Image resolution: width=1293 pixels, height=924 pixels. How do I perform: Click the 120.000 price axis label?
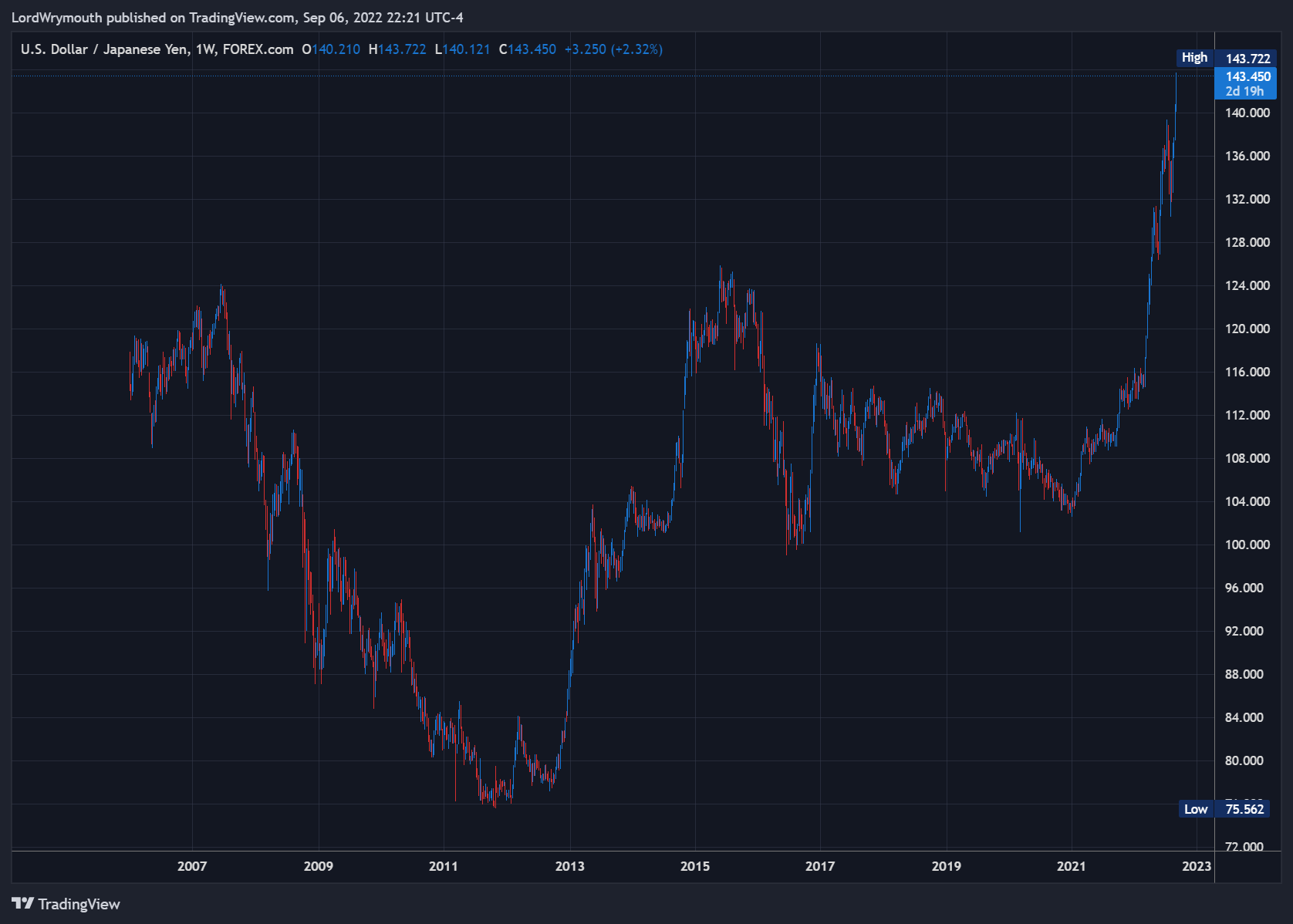[x=1247, y=329]
